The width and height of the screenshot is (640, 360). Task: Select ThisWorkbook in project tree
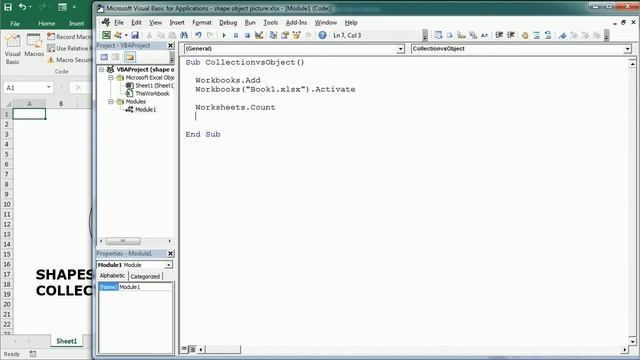pyautogui.click(x=152, y=93)
